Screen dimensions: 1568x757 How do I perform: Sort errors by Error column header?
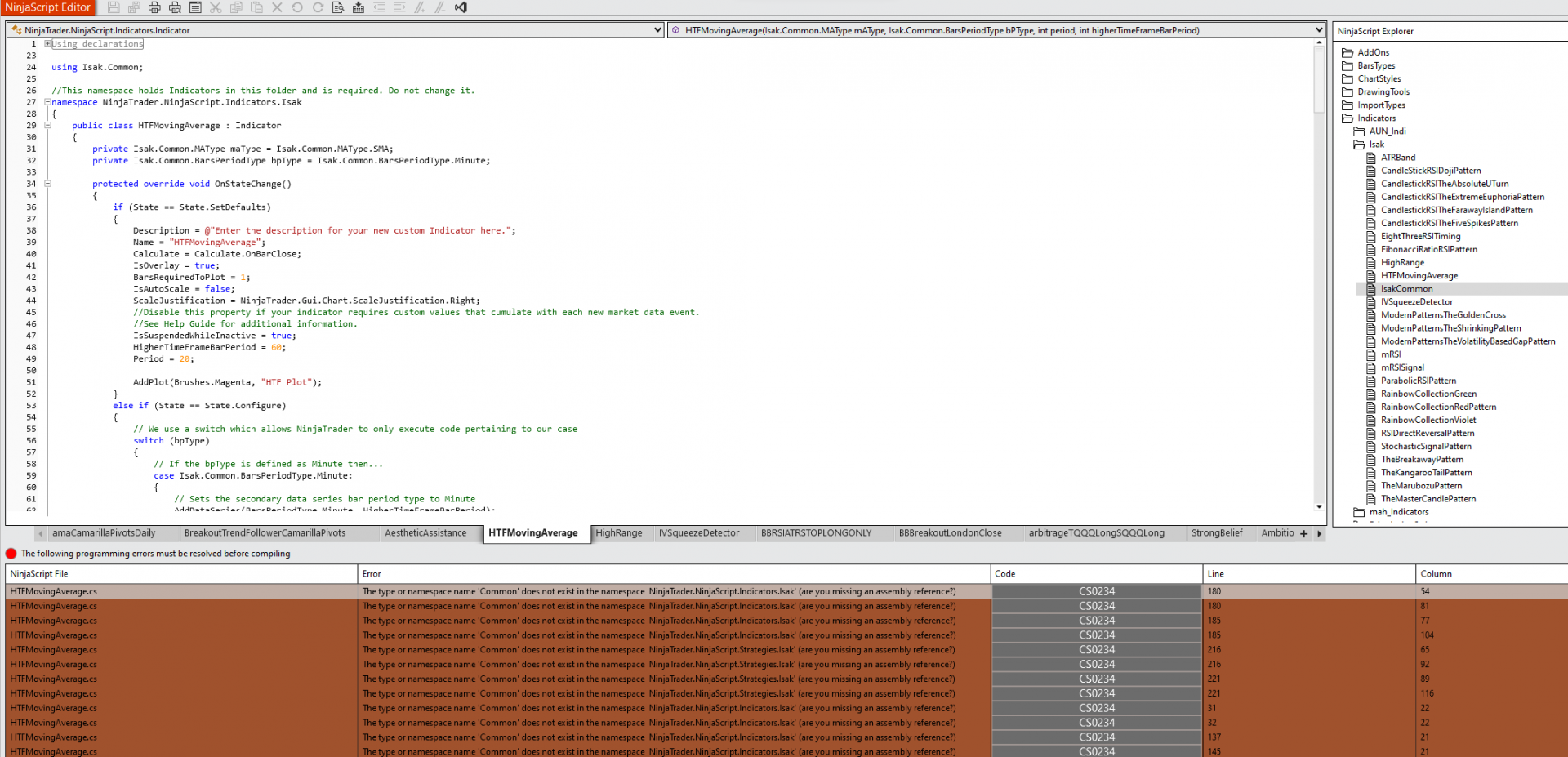tap(674, 574)
